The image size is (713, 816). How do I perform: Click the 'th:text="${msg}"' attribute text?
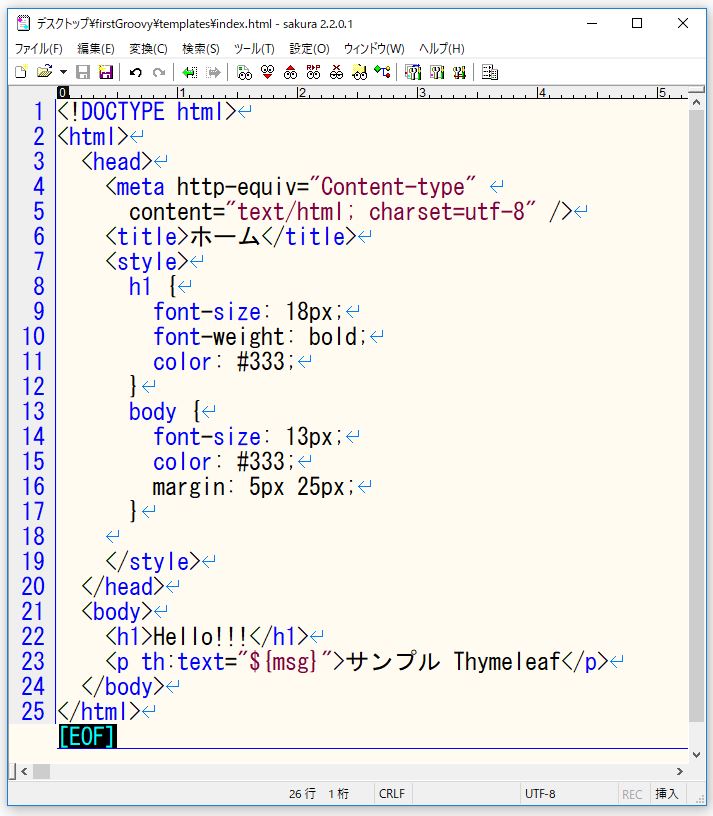pyautogui.click(x=237, y=661)
